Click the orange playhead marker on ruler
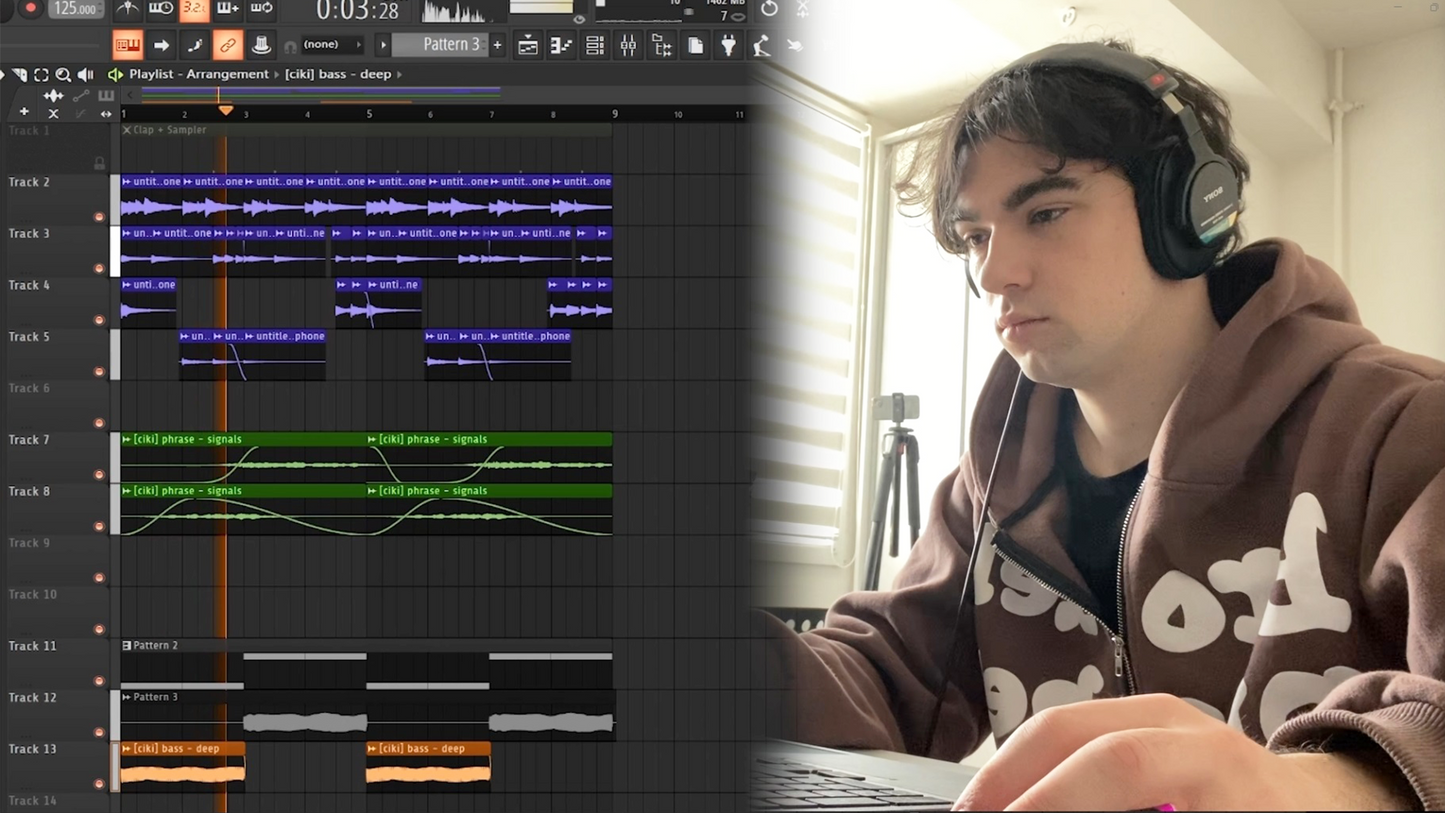1445x813 pixels. [226, 110]
